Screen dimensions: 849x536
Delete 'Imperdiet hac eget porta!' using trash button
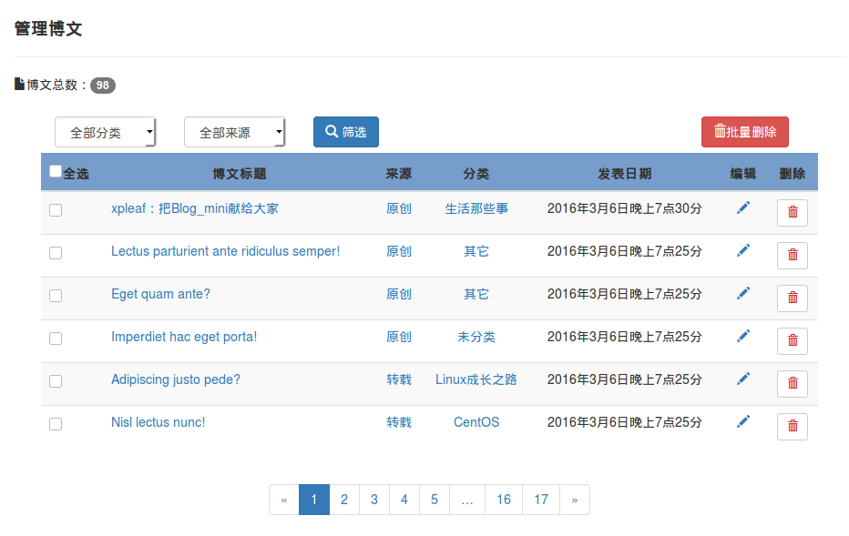(x=792, y=341)
